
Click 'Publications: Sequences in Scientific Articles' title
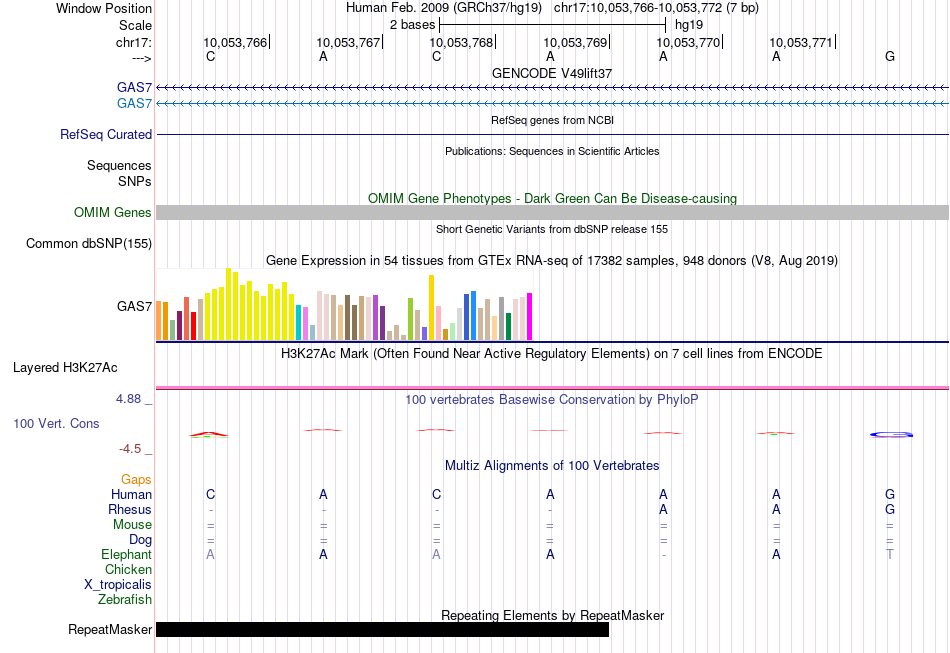[552, 151]
